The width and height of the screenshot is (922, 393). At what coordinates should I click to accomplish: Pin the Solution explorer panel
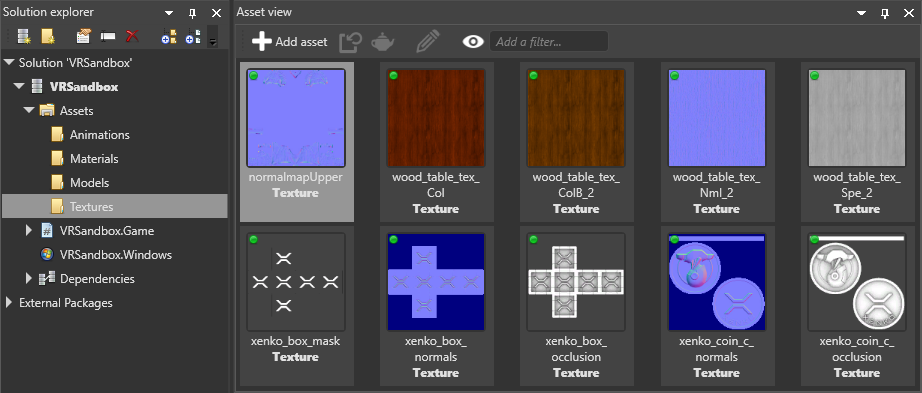[x=192, y=13]
